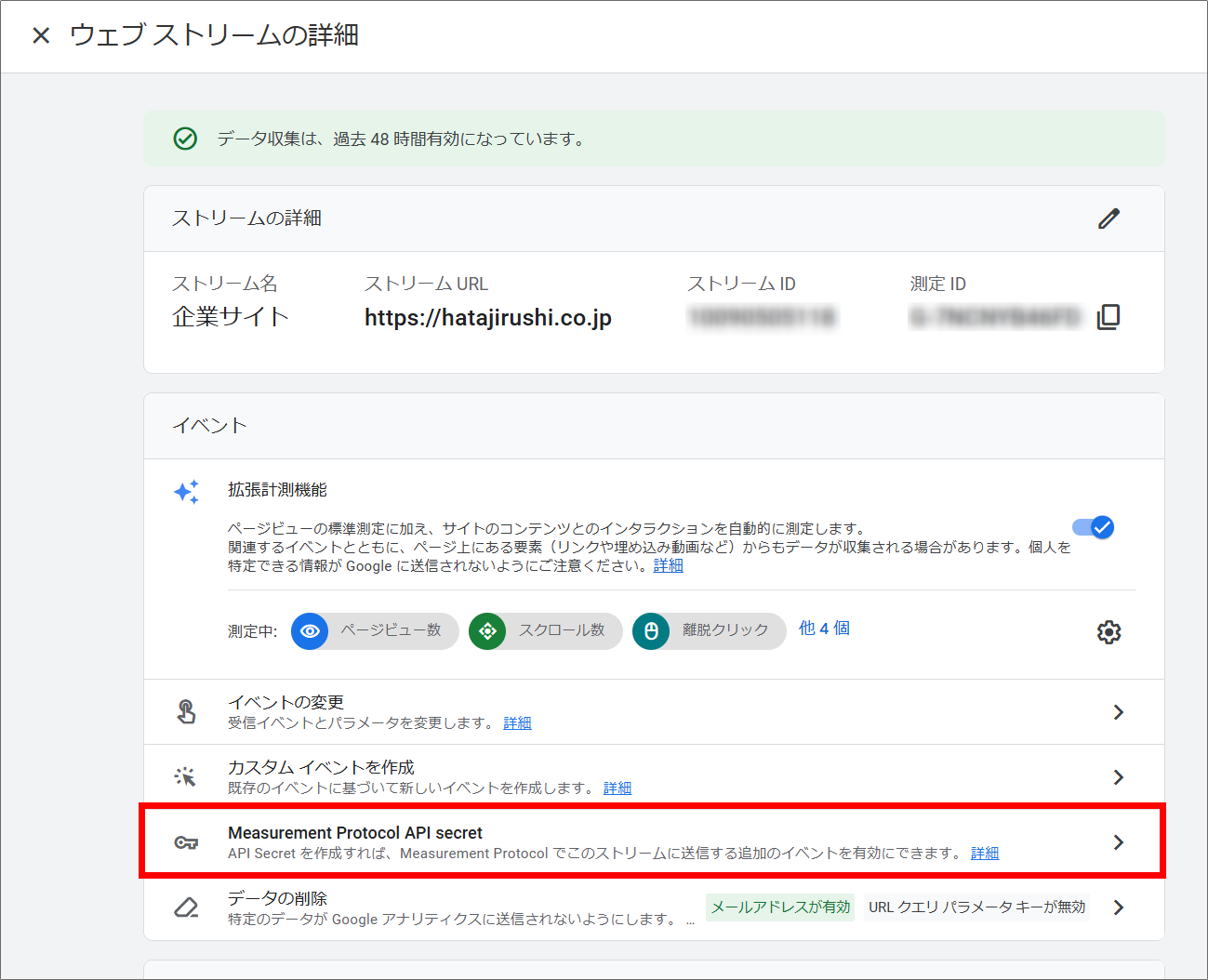Viewport: 1208px width, 980px height.
Task: Expand the データの削除 row chevron
Action: 1118,907
